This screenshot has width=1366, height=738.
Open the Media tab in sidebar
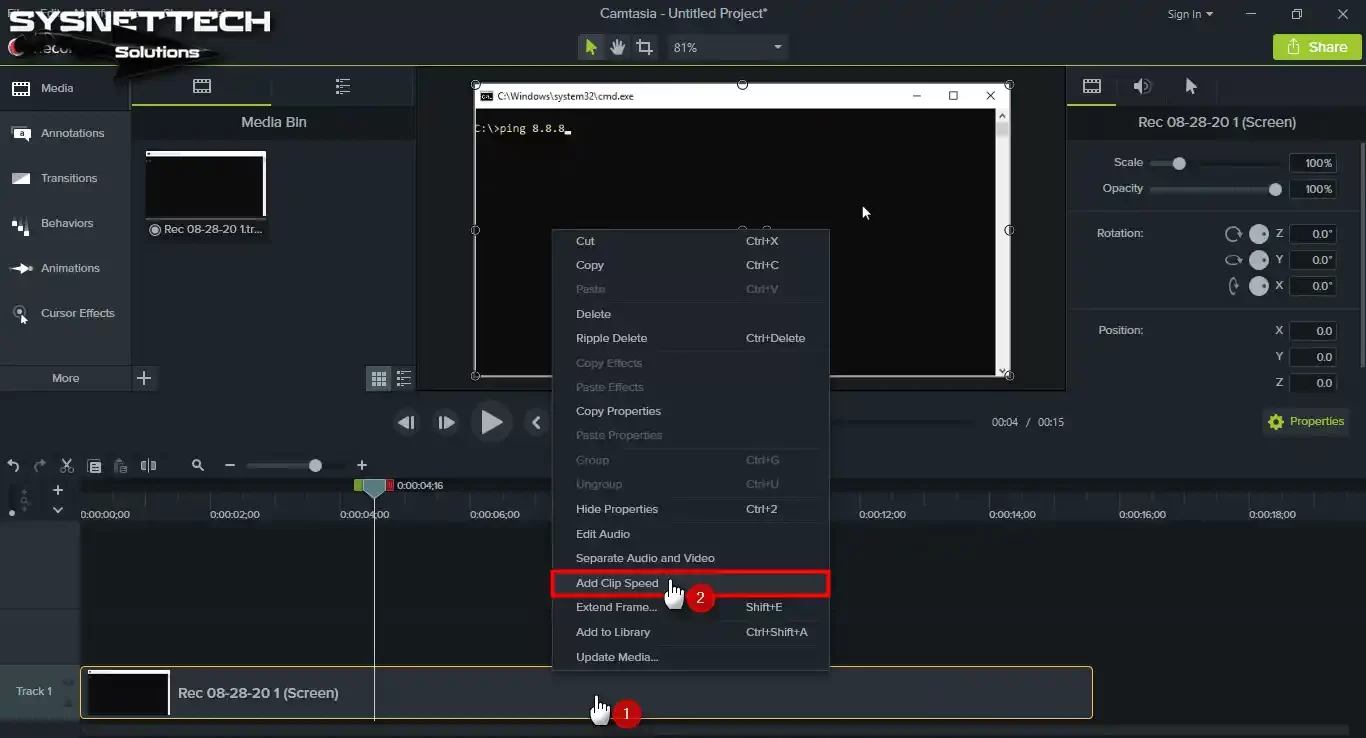click(x=65, y=88)
